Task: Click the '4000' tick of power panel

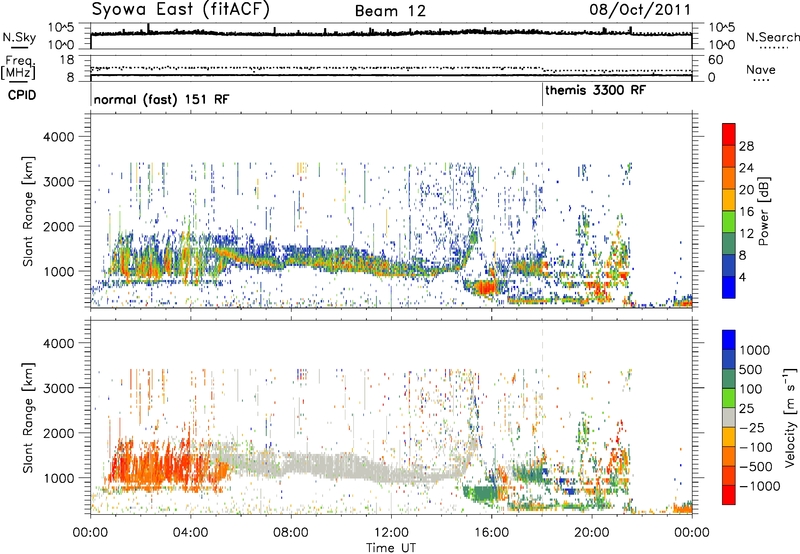Action: pyautogui.click(x=61, y=137)
